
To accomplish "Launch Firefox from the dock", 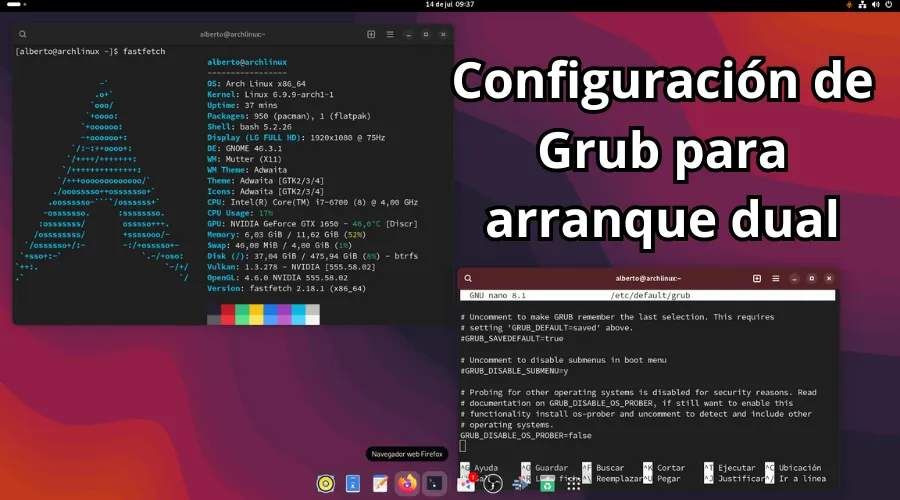I will 407,483.
